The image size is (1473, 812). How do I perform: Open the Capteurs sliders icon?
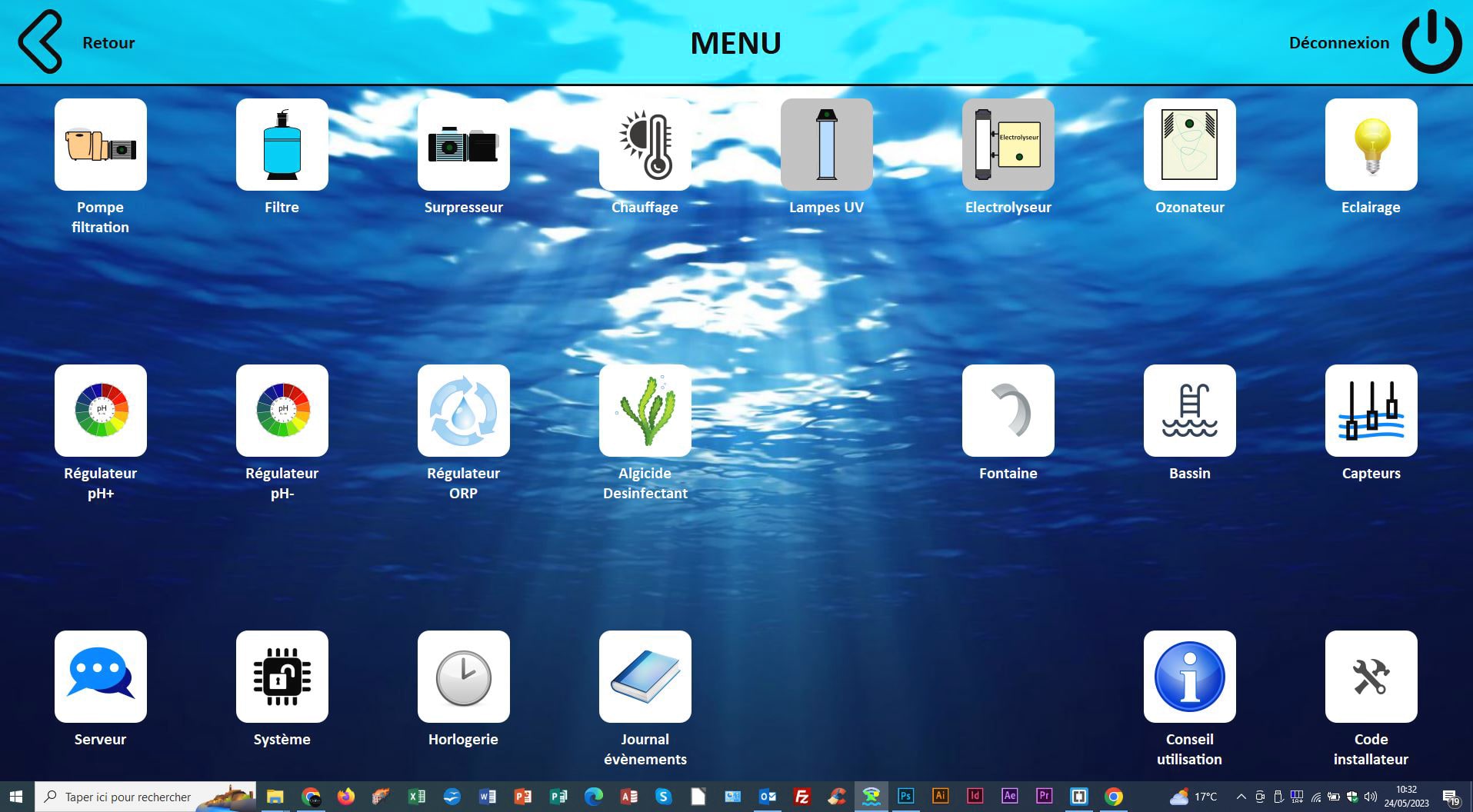point(1371,411)
